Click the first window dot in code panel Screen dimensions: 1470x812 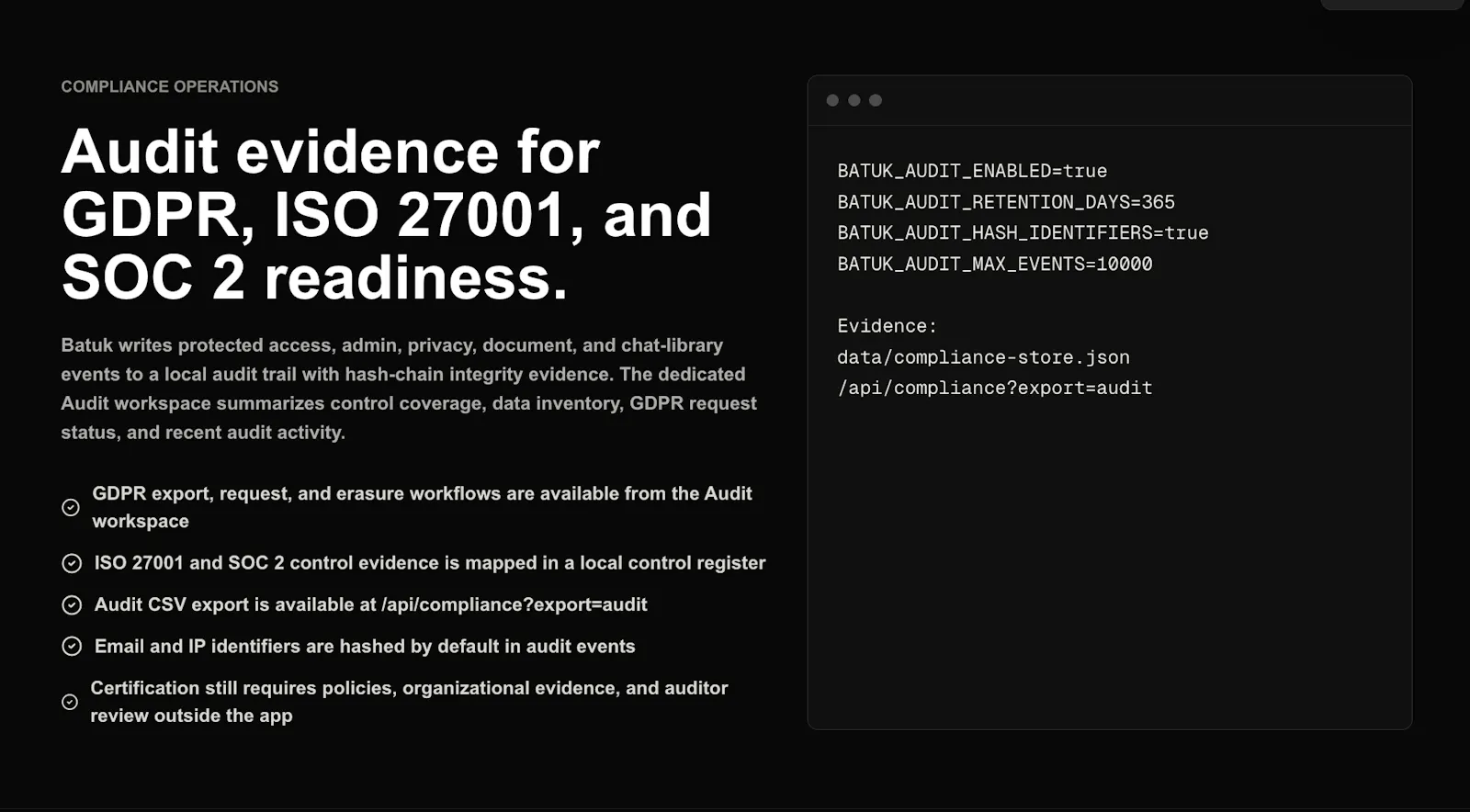[x=832, y=100]
